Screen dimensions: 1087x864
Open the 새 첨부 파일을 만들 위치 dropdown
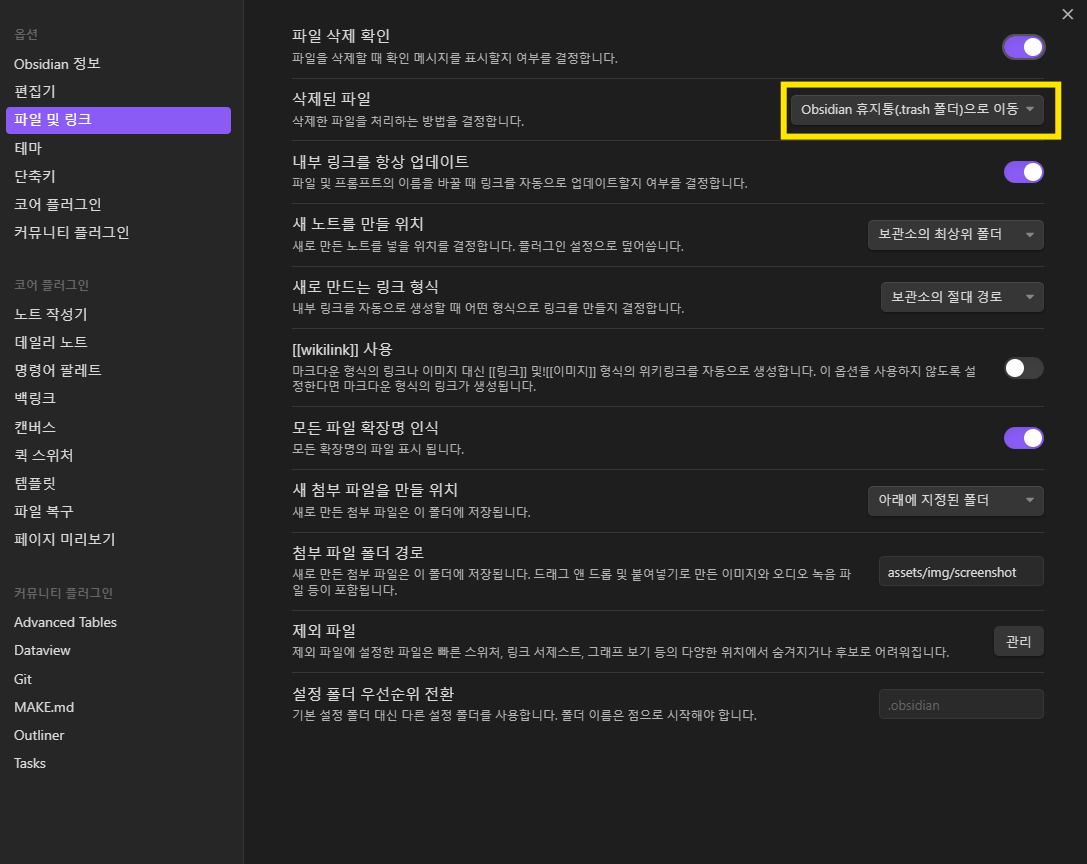(x=955, y=501)
